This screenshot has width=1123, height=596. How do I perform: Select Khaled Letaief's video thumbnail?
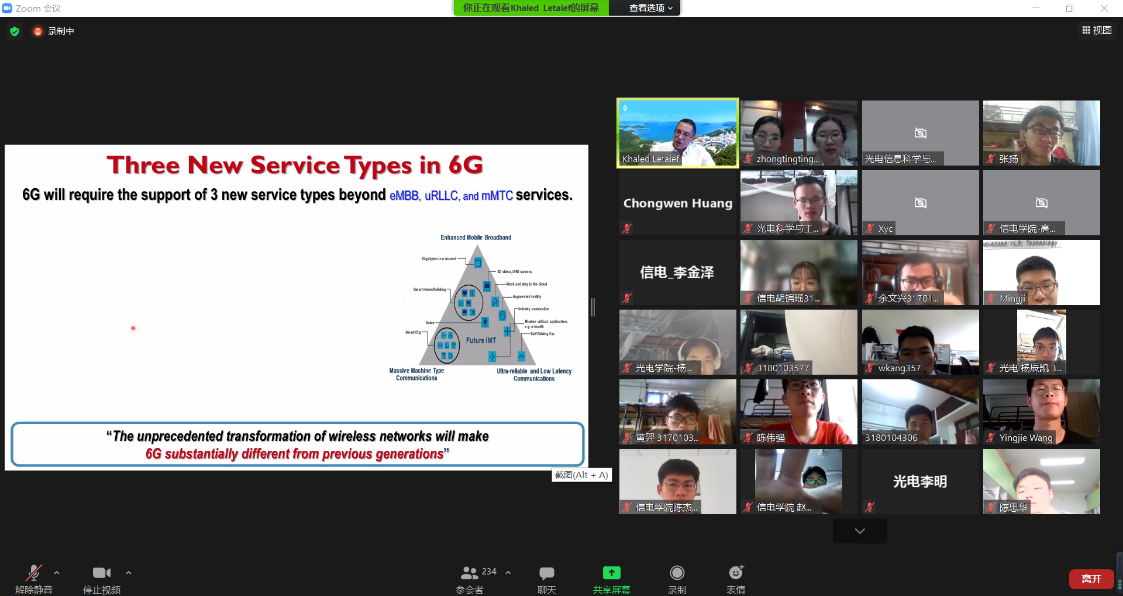point(678,132)
